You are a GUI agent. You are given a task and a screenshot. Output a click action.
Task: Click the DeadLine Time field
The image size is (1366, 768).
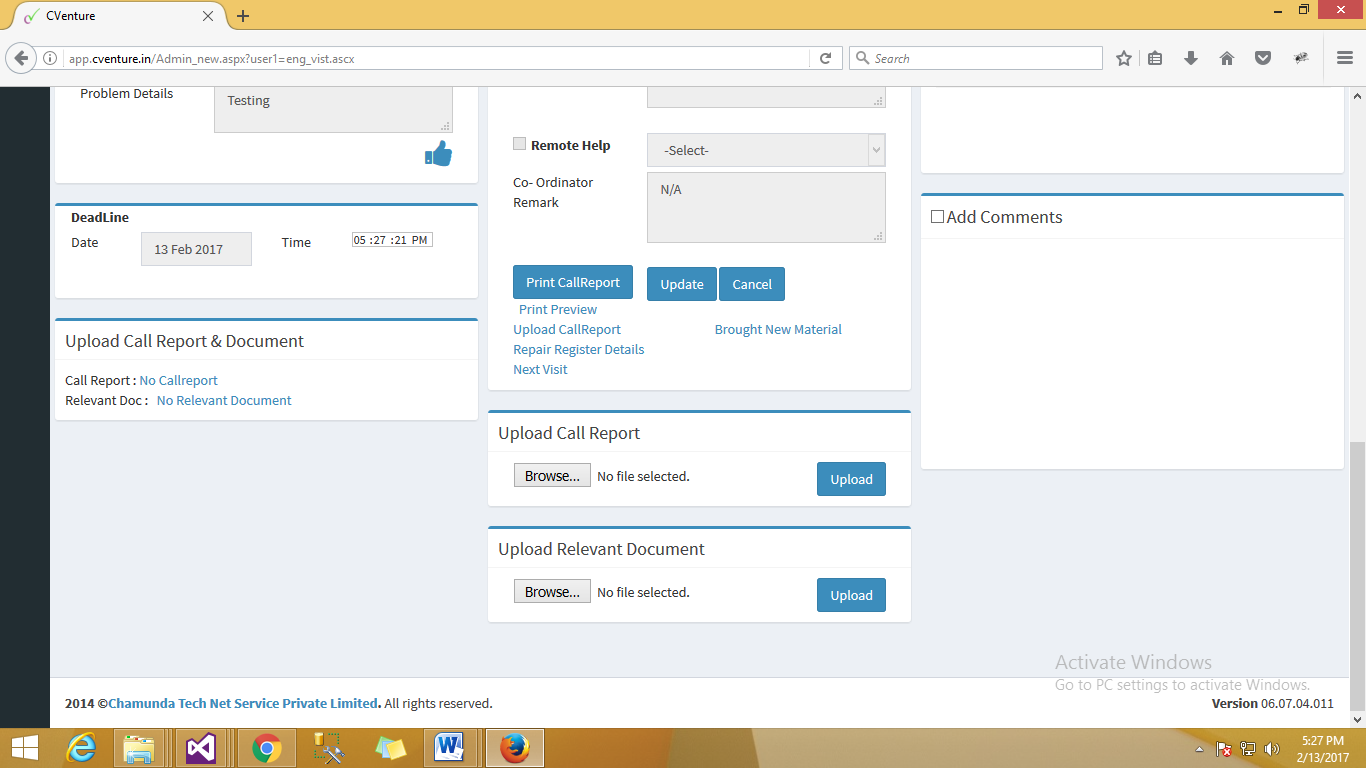tap(392, 240)
